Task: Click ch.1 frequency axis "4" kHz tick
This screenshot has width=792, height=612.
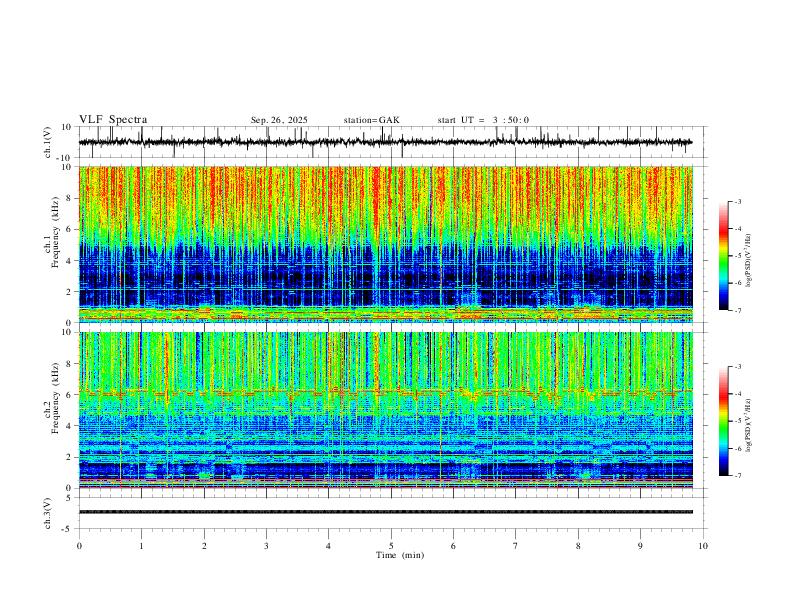Action: (71, 261)
